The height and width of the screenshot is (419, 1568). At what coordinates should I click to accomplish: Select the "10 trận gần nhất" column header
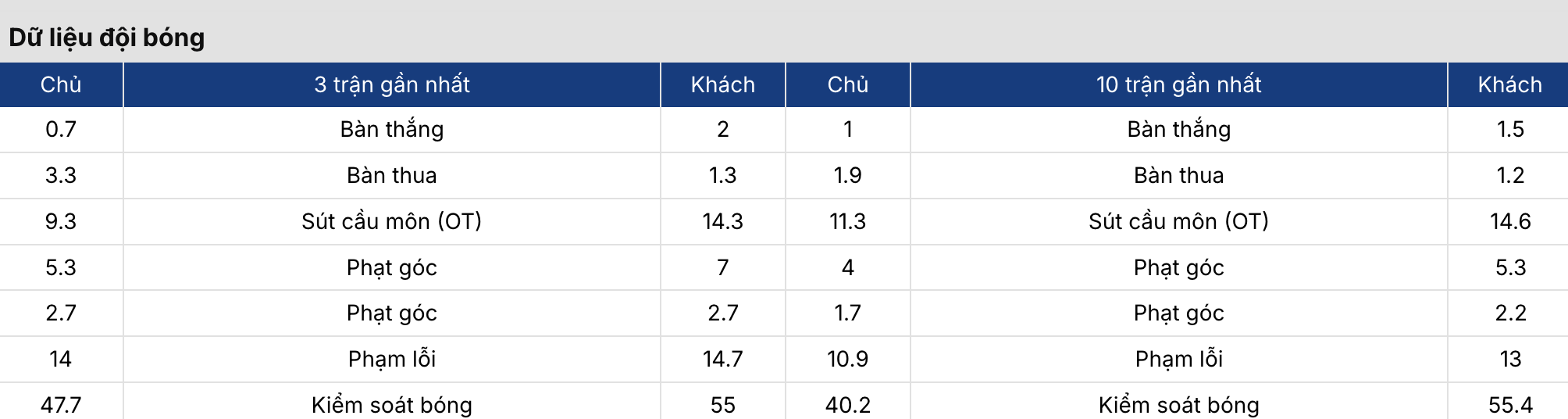pos(1178,84)
